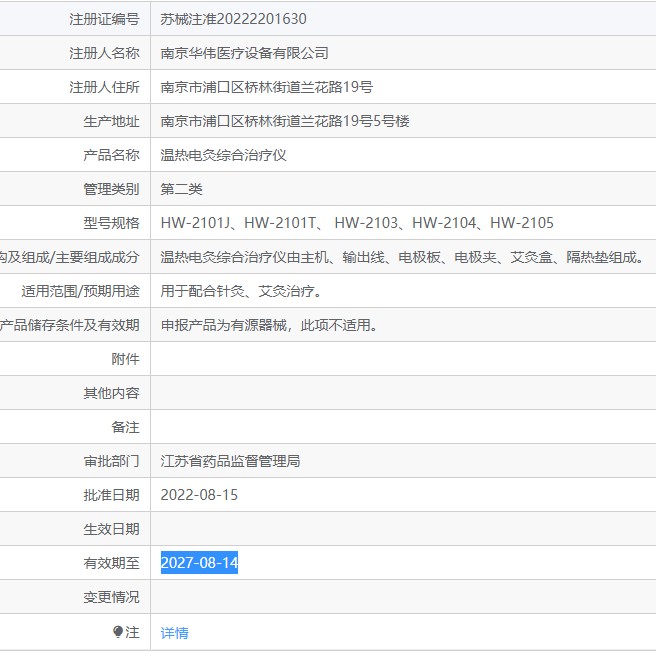The width and height of the screenshot is (656, 656).
Task: Click the value 第二类
Action: pos(181,189)
